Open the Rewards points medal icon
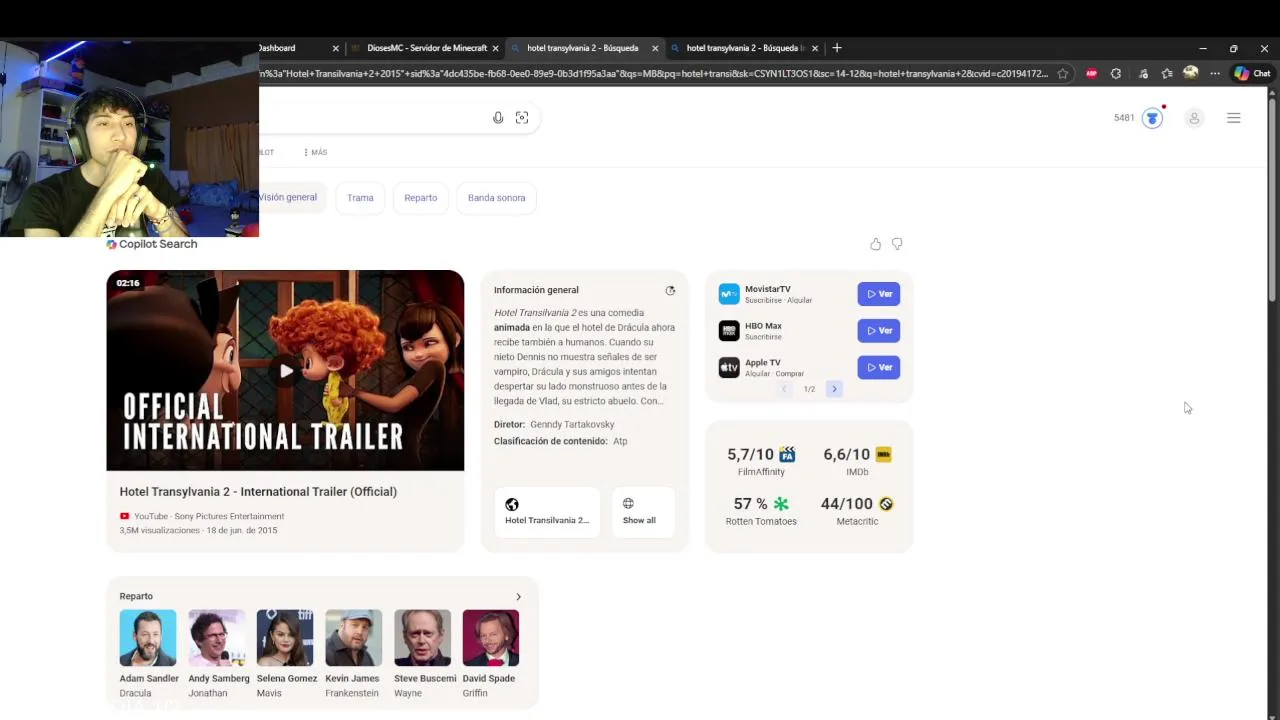 point(1153,118)
